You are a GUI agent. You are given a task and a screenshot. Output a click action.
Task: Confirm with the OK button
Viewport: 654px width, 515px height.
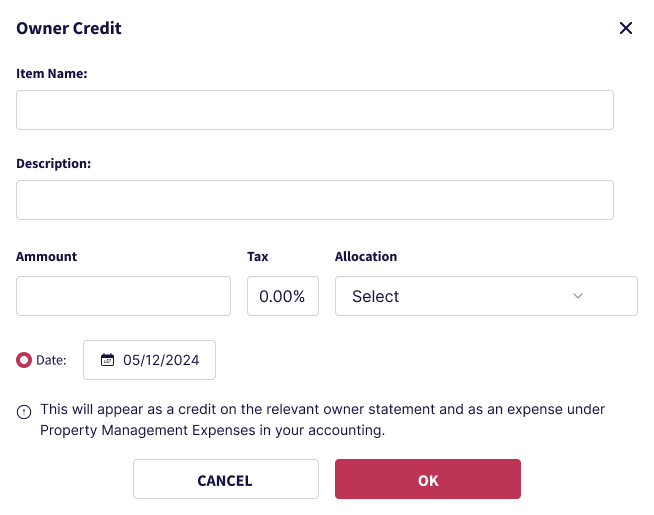point(427,480)
